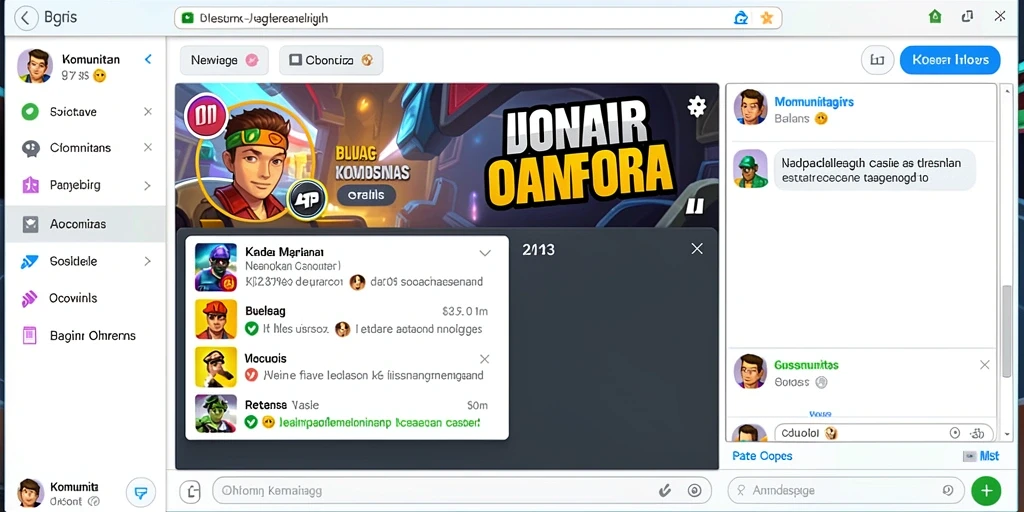
Task: Open the Momunitagirs profile name
Action: 814,102
